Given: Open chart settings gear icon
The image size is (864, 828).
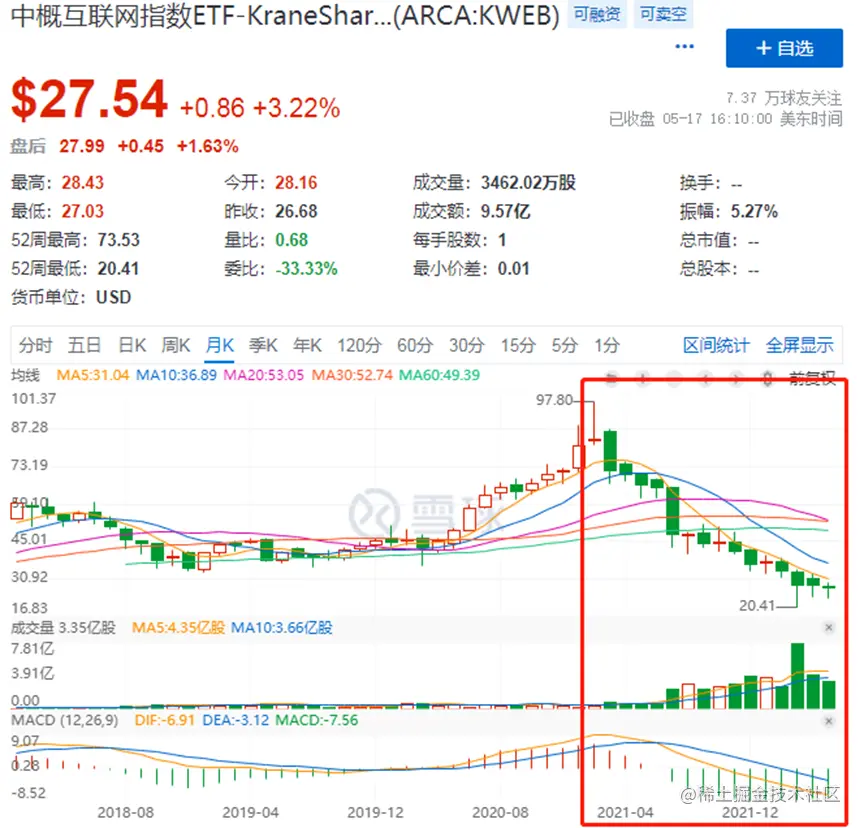Looking at the screenshot, I should pyautogui.click(x=767, y=378).
